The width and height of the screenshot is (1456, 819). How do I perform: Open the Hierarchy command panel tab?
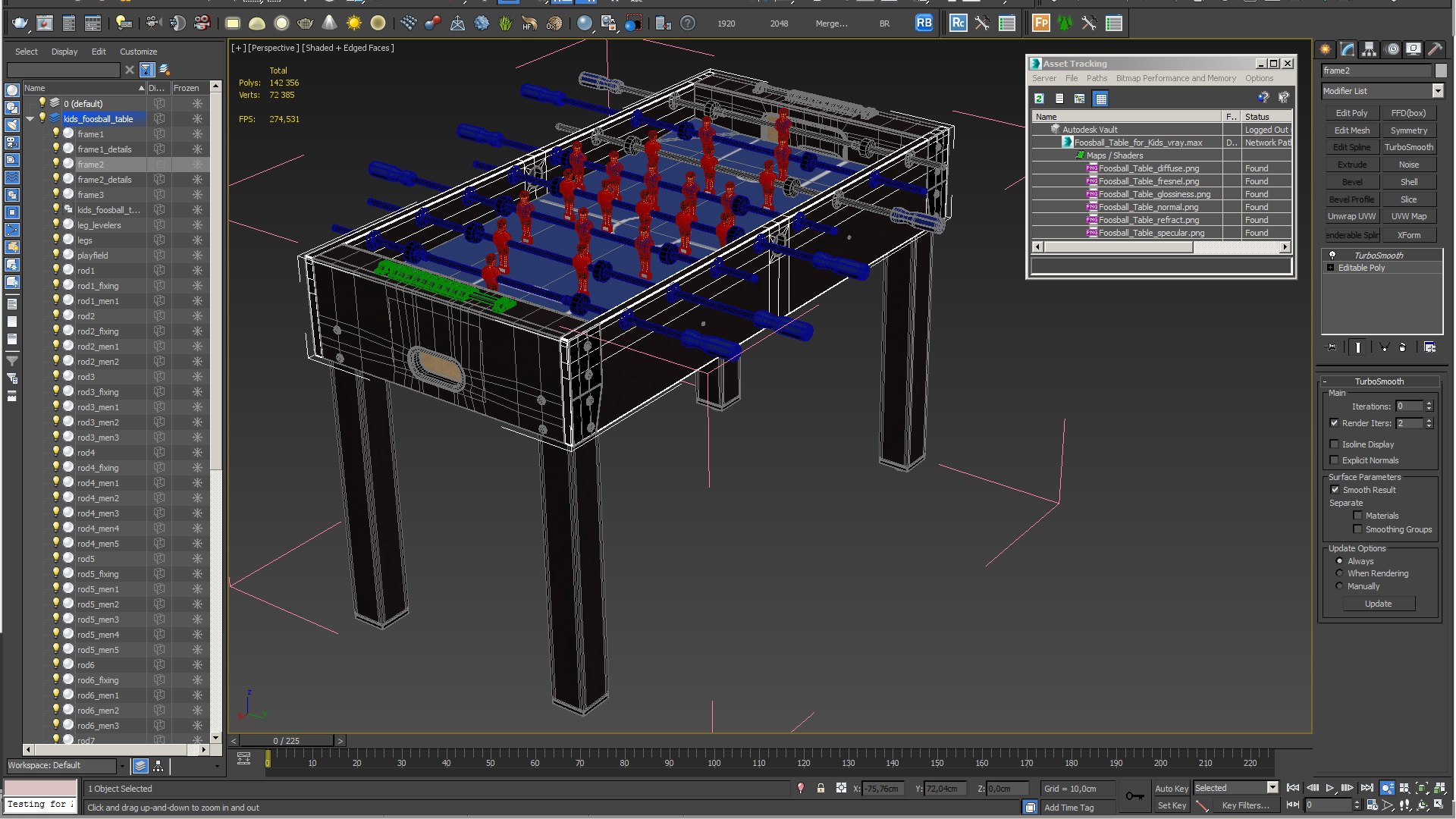[x=1369, y=49]
